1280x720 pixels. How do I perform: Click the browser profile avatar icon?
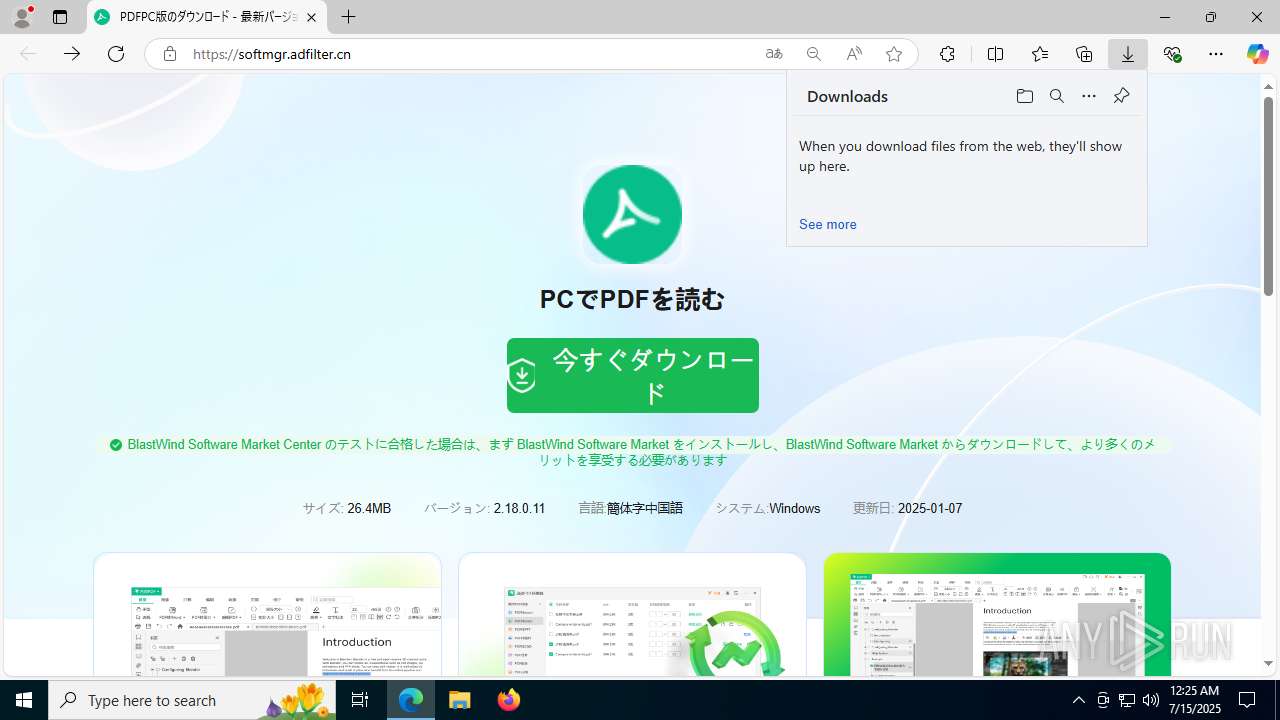click(22, 17)
